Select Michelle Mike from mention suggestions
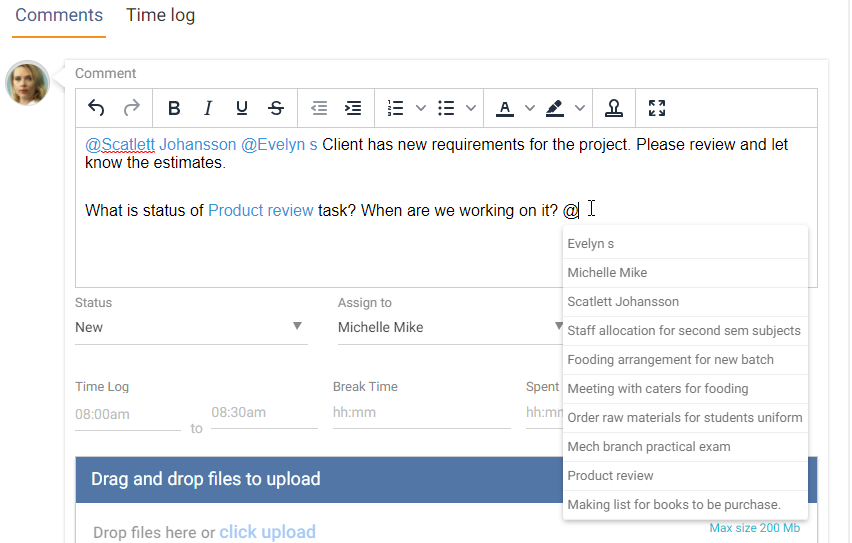 (x=607, y=273)
